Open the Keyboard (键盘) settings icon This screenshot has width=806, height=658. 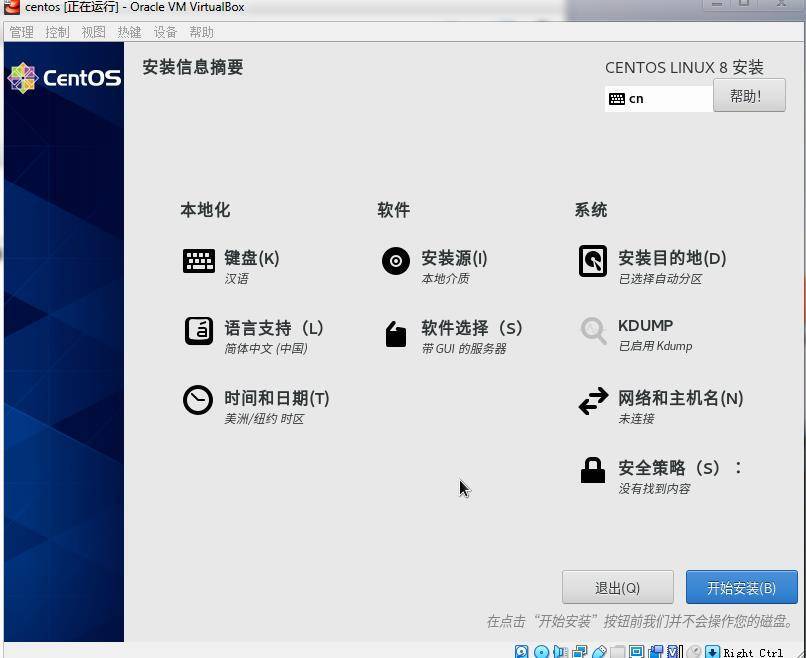[x=199, y=261]
